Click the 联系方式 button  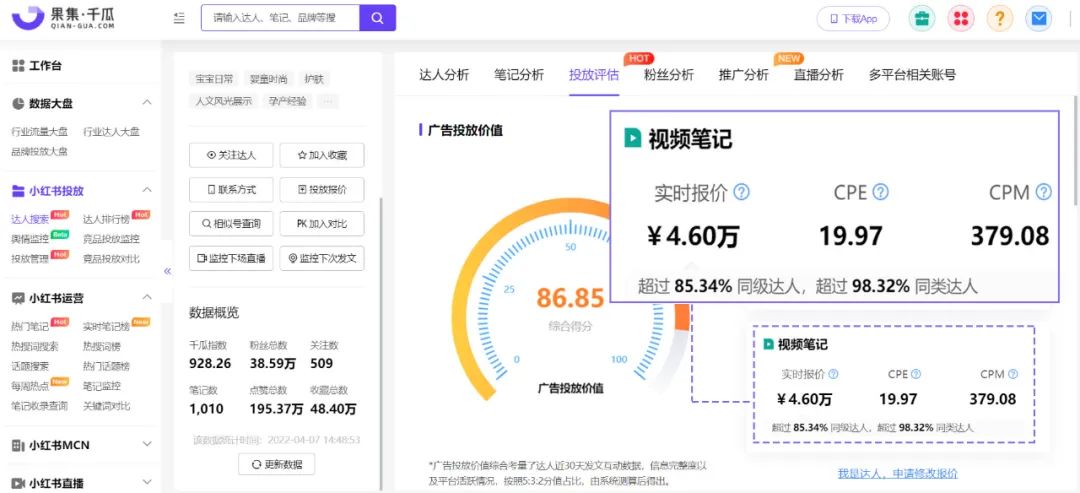click(x=231, y=190)
